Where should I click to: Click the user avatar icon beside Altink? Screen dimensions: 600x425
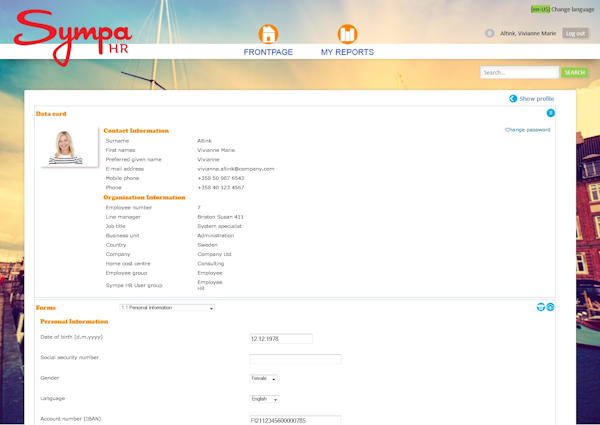(x=489, y=33)
